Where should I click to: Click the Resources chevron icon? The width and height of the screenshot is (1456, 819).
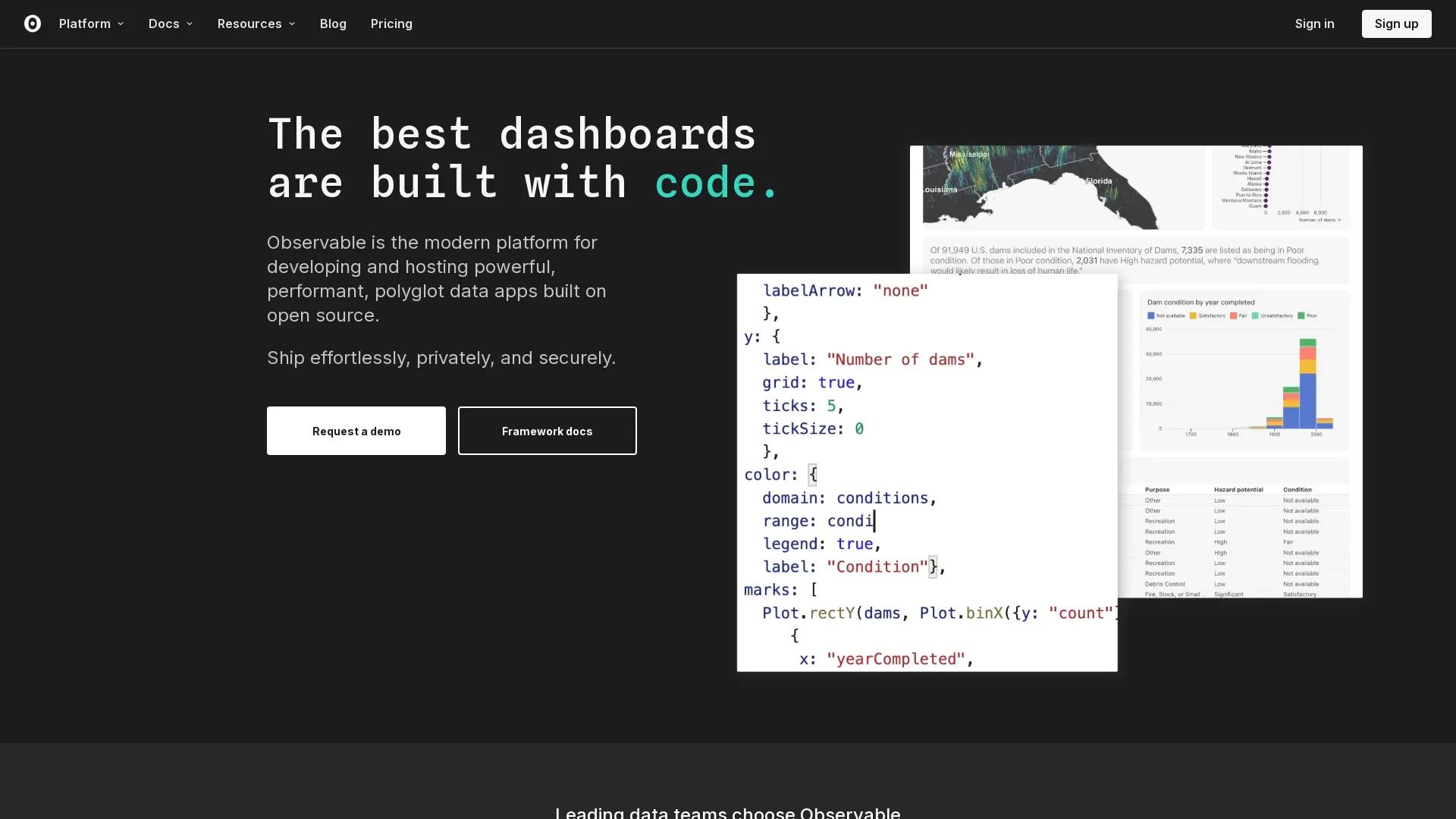tap(291, 24)
